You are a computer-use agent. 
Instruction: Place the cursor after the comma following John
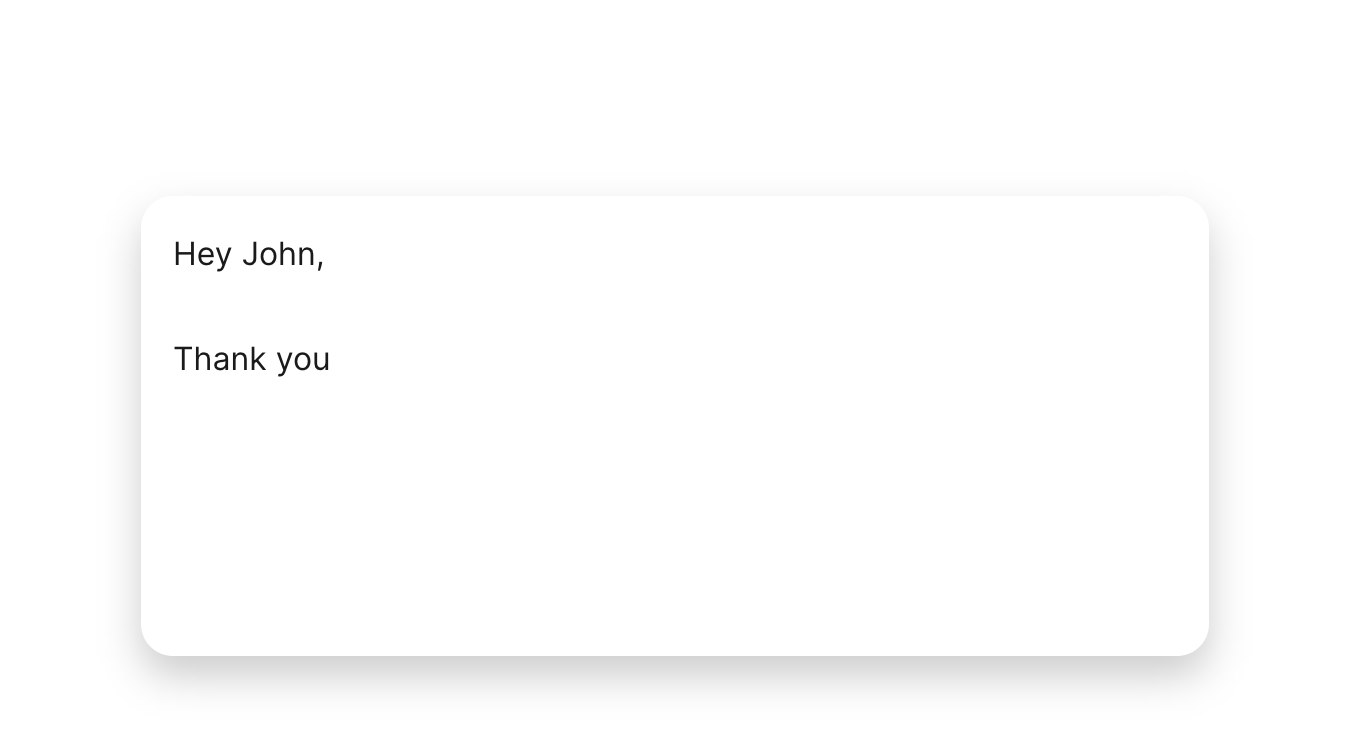coord(326,254)
